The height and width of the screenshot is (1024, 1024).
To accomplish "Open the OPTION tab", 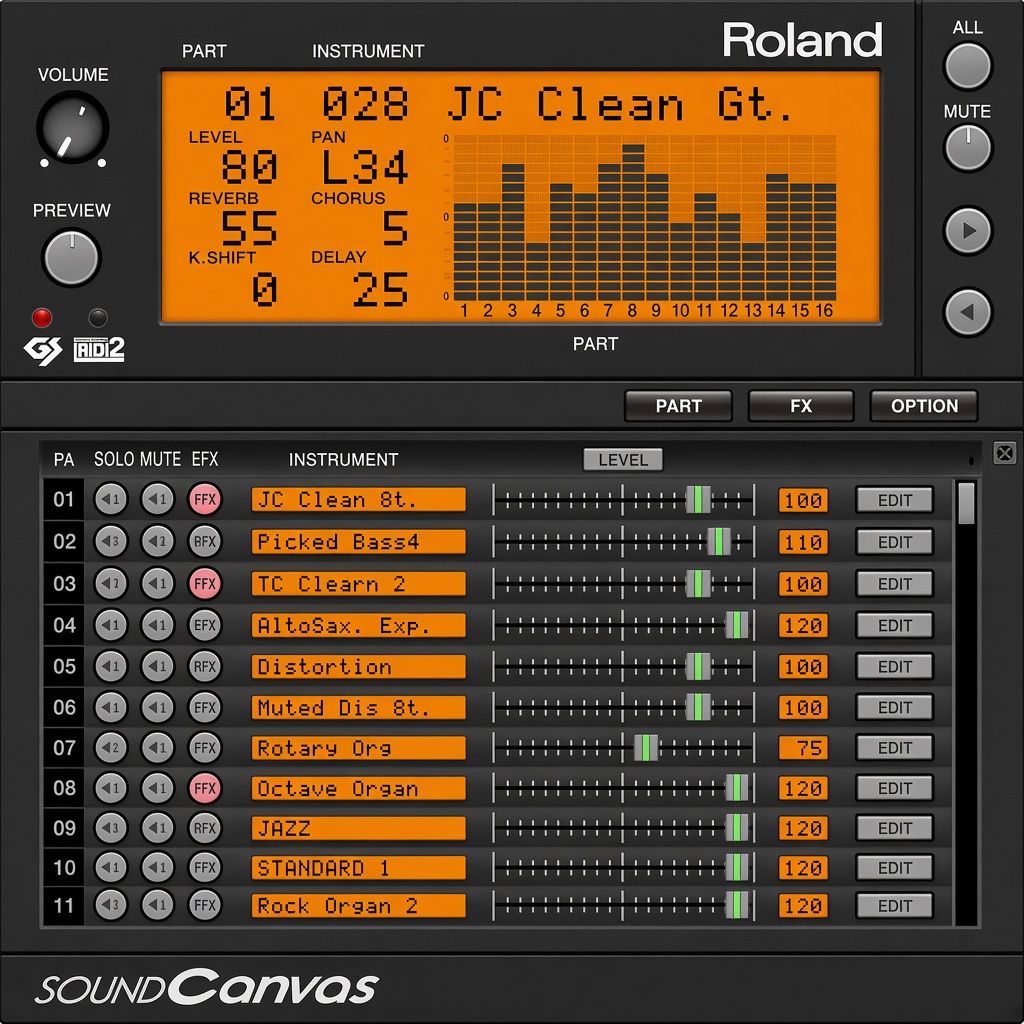I will (924, 406).
